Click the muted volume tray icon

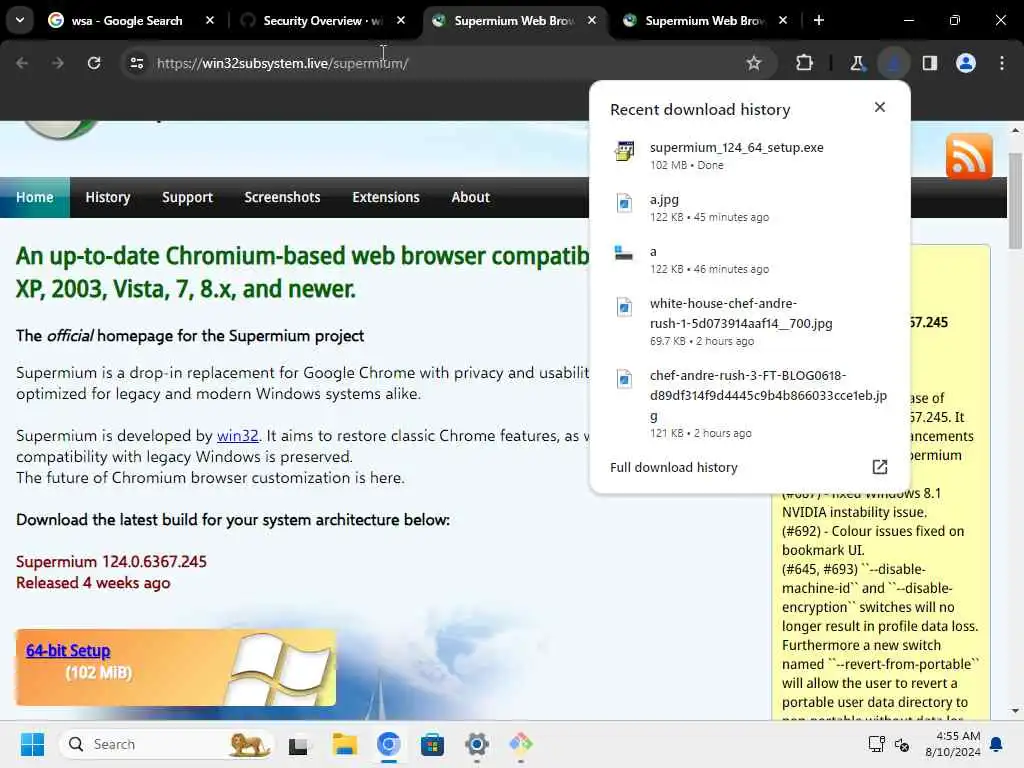(x=902, y=744)
